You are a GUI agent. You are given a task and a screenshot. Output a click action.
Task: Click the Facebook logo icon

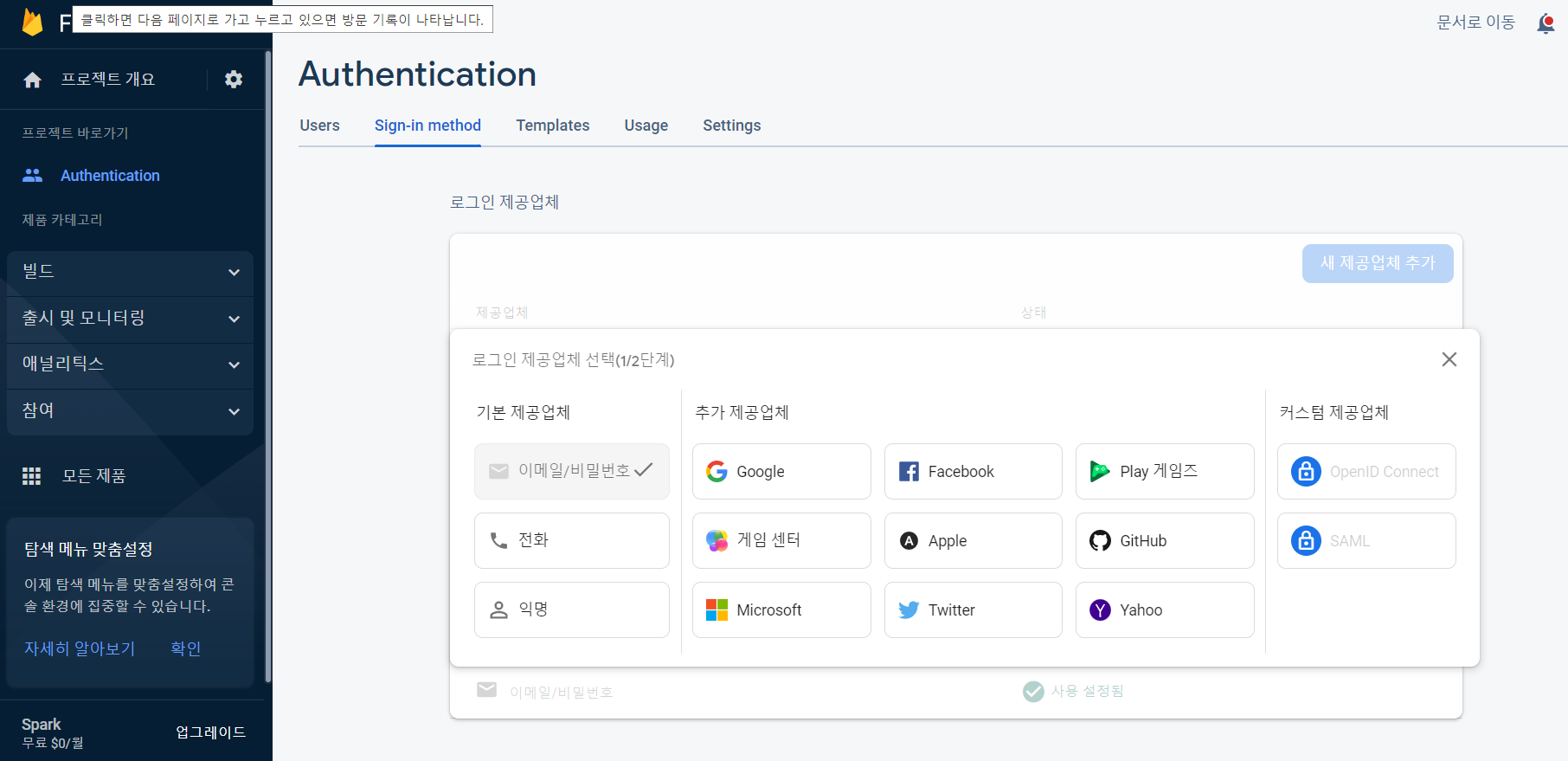[x=909, y=471]
